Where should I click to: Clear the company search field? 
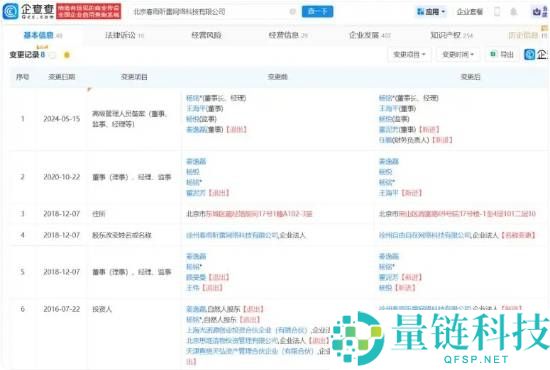tap(293, 12)
